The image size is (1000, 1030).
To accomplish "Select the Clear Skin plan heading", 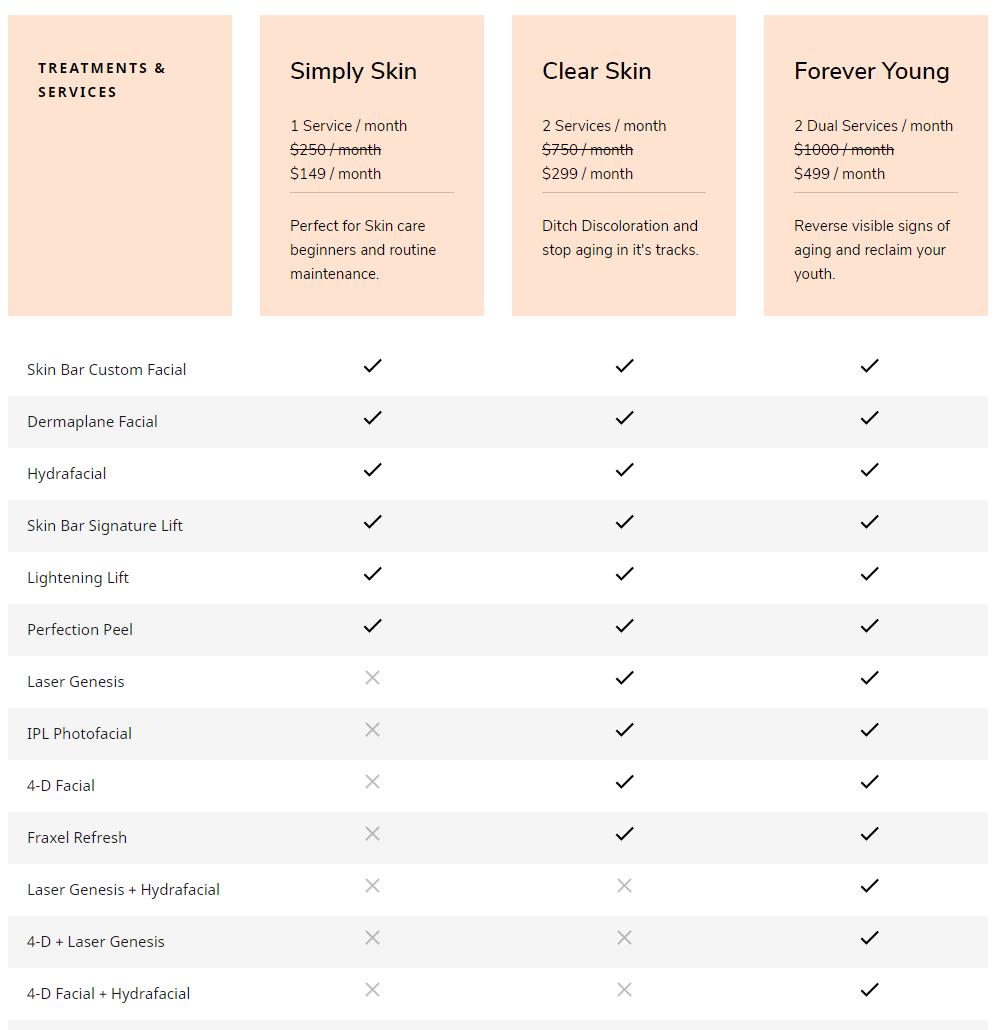I will point(597,71).
